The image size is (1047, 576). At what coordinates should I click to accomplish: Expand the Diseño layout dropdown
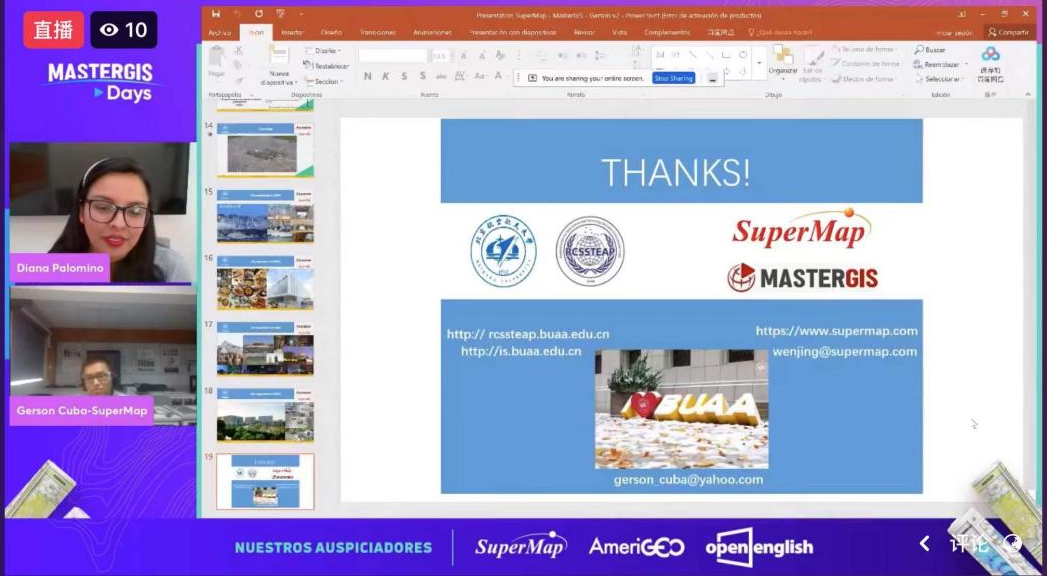[326, 50]
